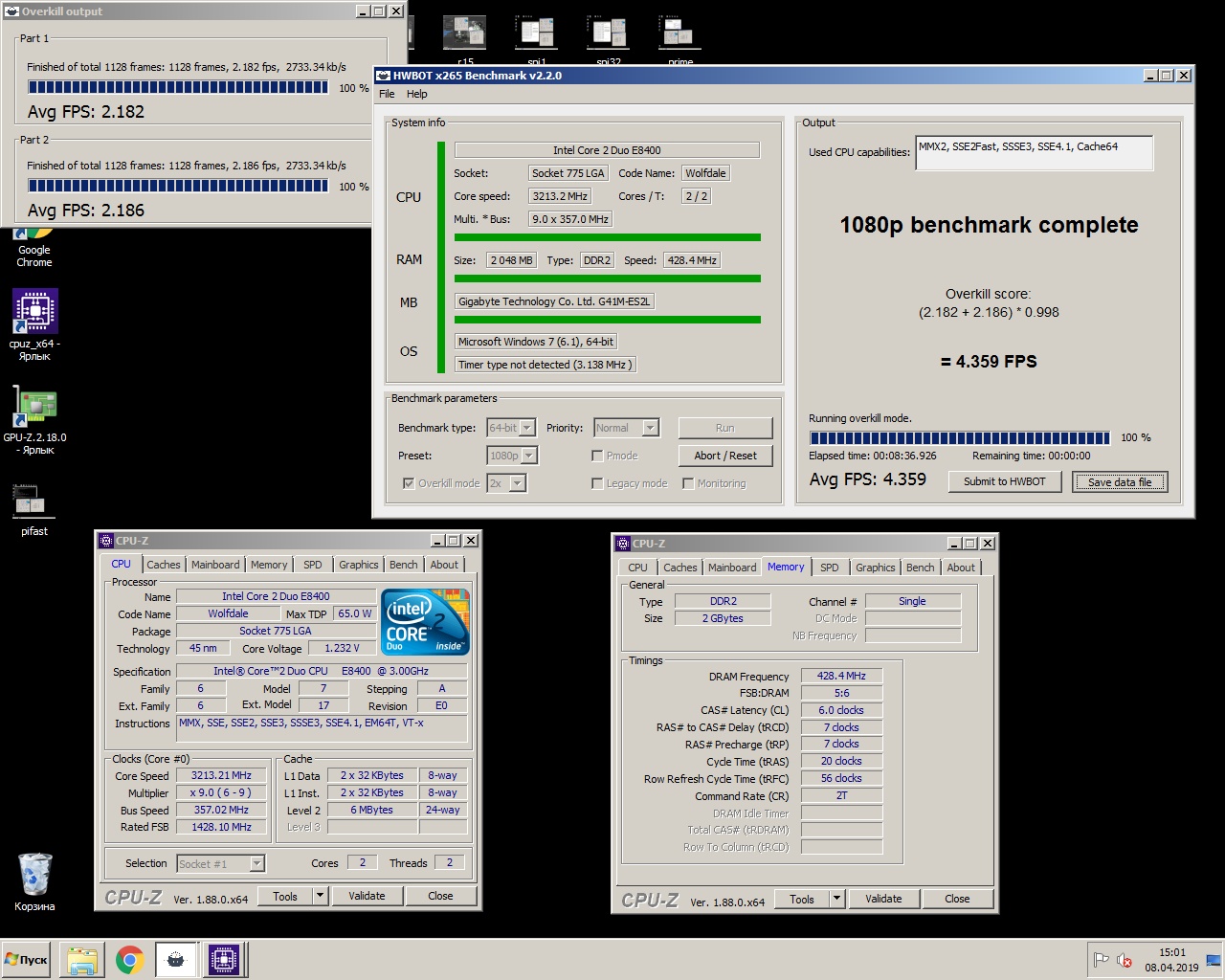The image size is (1225, 980).
Task: Click the Run benchmark button
Action: (725, 428)
